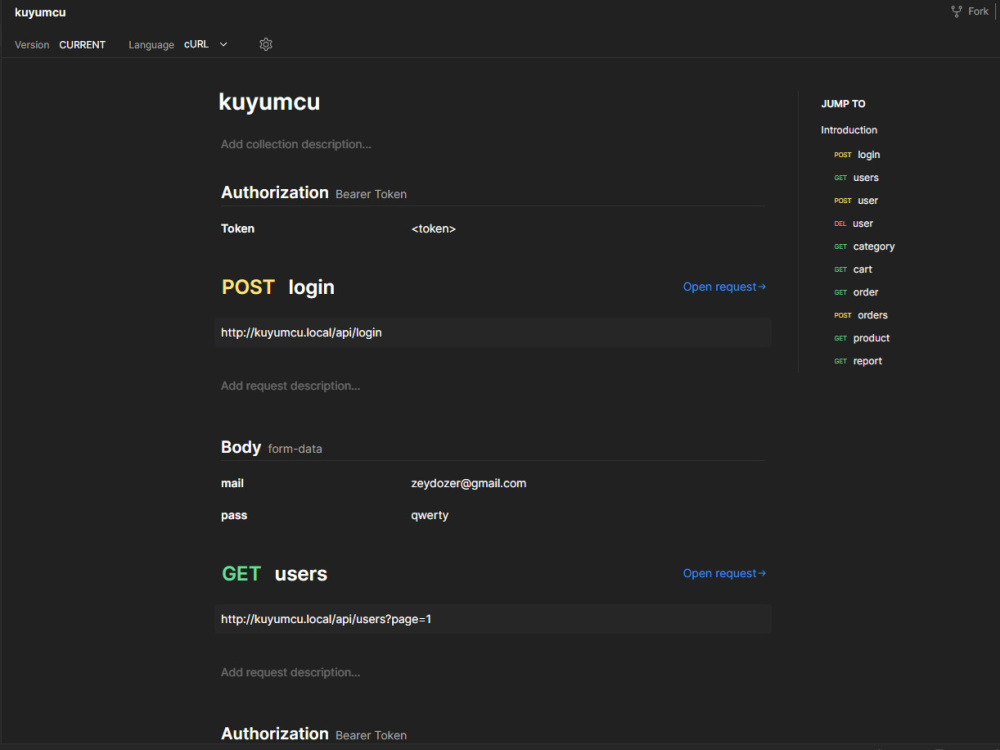Jump to GET report in sidebar

(858, 362)
